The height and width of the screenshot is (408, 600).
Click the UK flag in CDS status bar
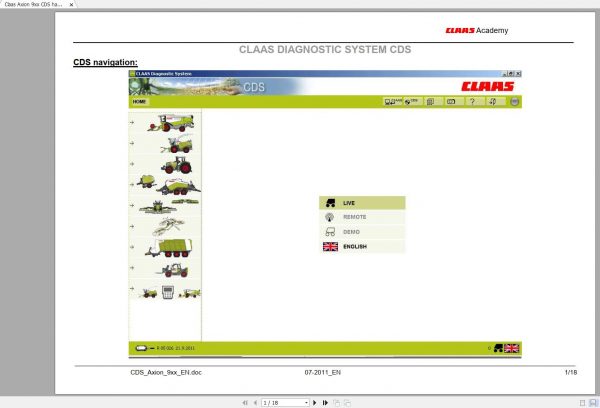tap(511, 348)
